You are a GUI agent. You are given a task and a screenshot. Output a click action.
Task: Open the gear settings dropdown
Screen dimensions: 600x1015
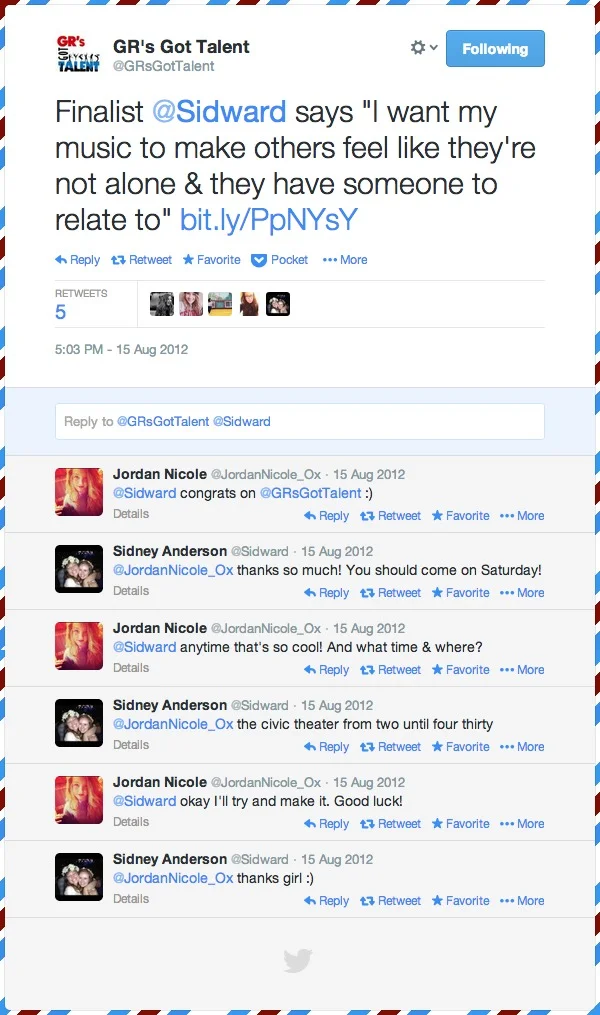coord(424,48)
